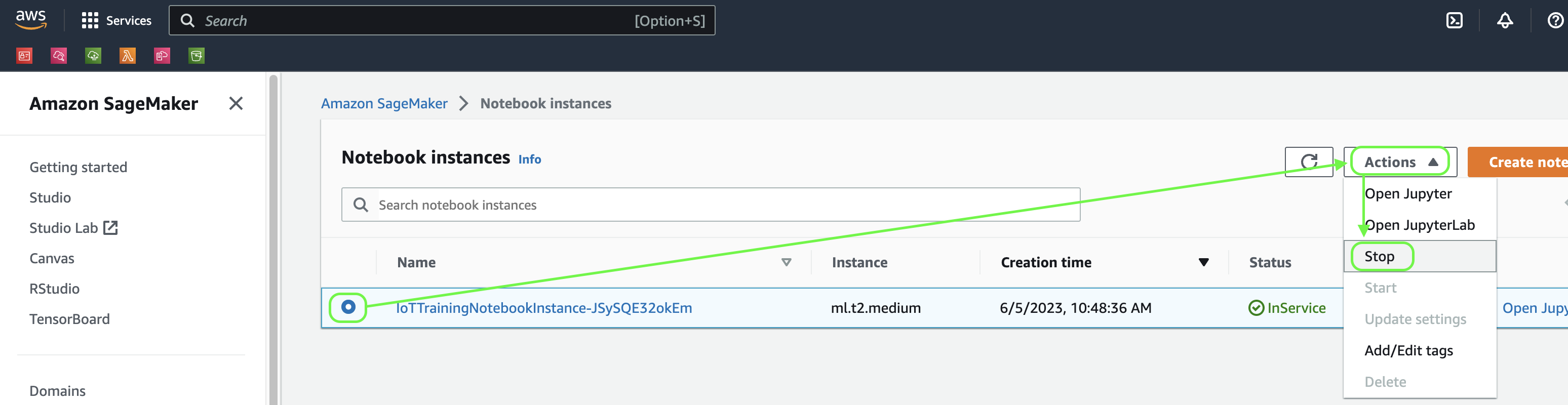Go to Getting started in sidebar

click(x=79, y=167)
